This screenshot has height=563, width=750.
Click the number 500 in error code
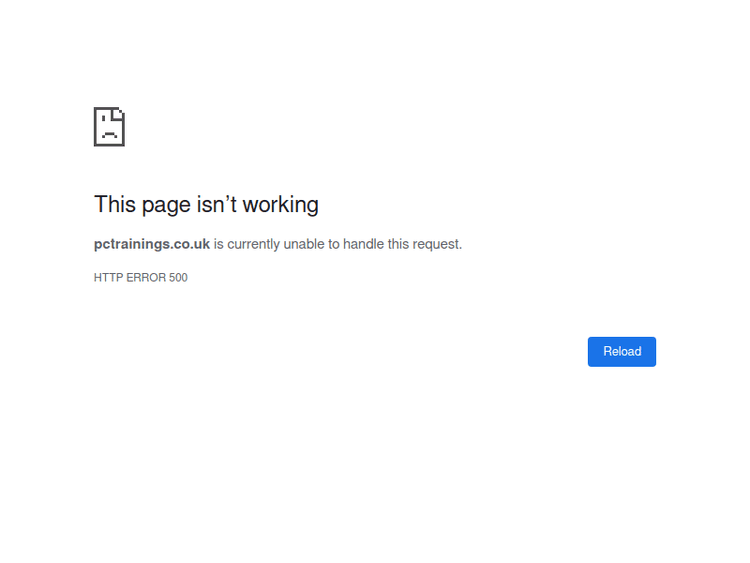(178, 278)
